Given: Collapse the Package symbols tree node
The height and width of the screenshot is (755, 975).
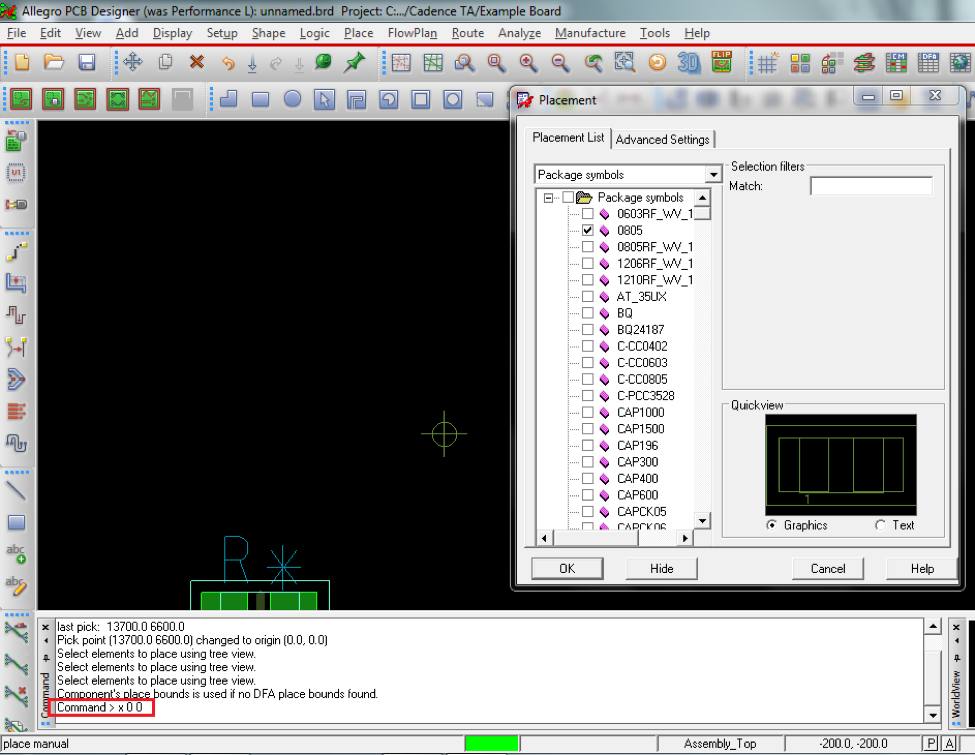Looking at the screenshot, I should click(x=548, y=198).
